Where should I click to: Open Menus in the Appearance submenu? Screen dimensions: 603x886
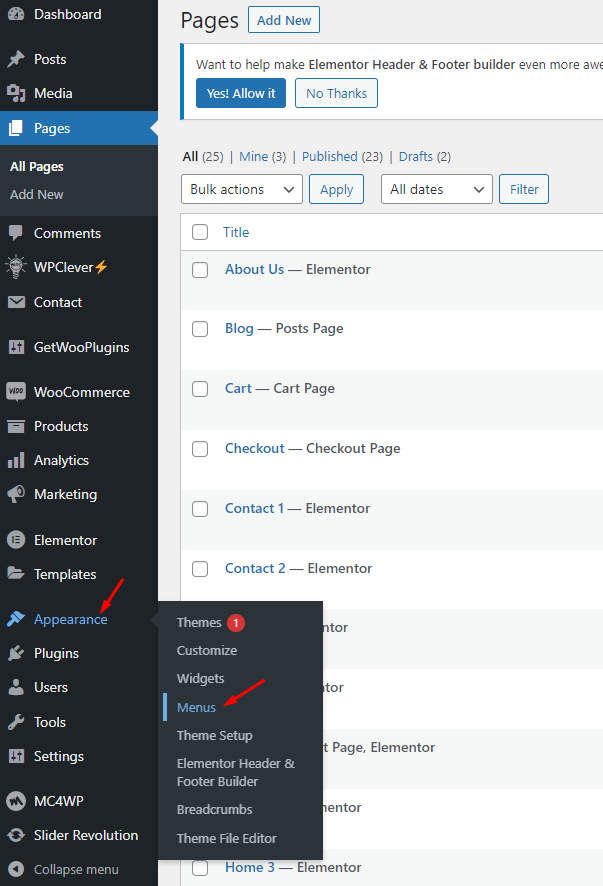pyautogui.click(x=196, y=707)
